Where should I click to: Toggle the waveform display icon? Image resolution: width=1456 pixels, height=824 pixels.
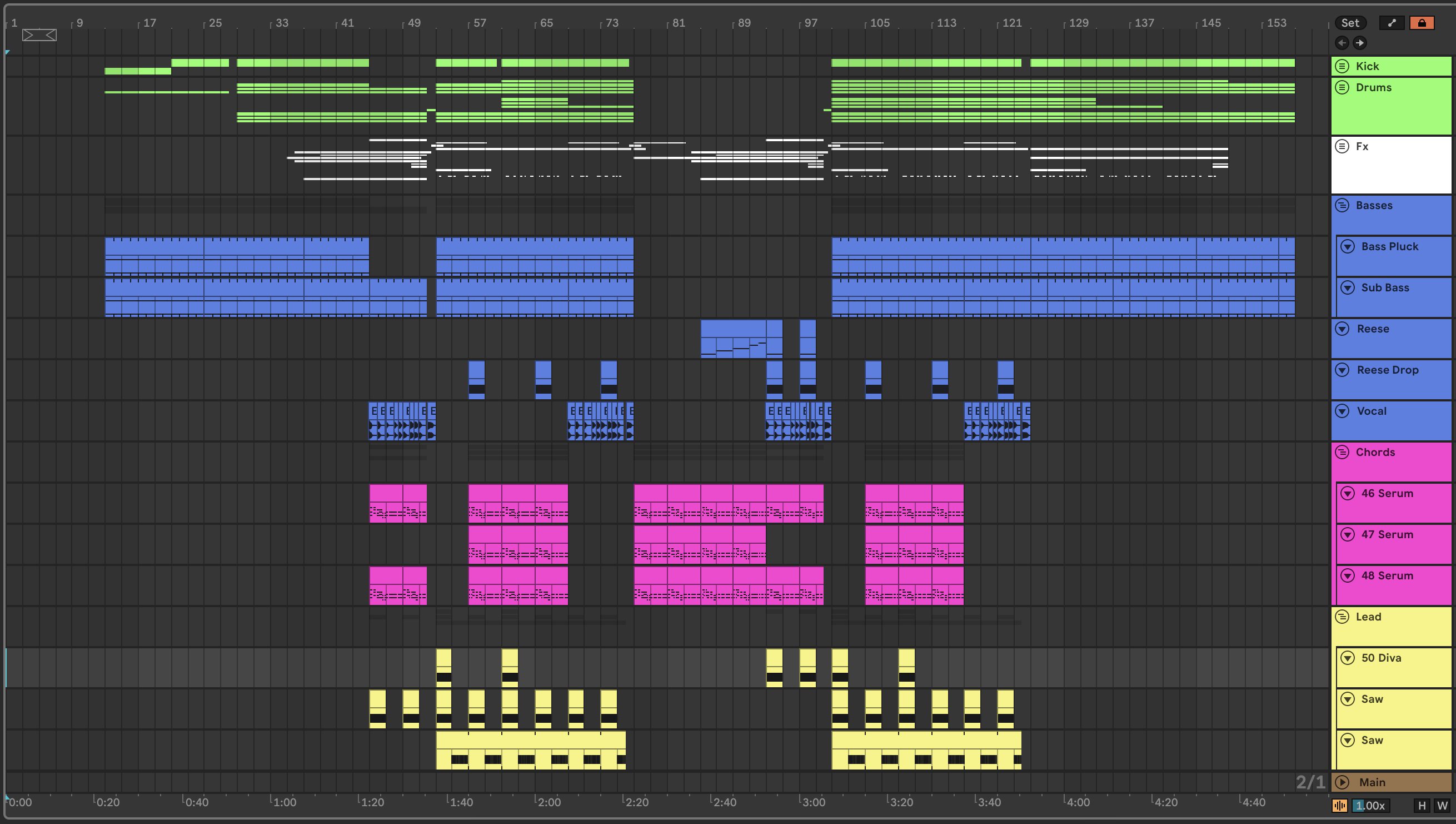coord(1339,805)
